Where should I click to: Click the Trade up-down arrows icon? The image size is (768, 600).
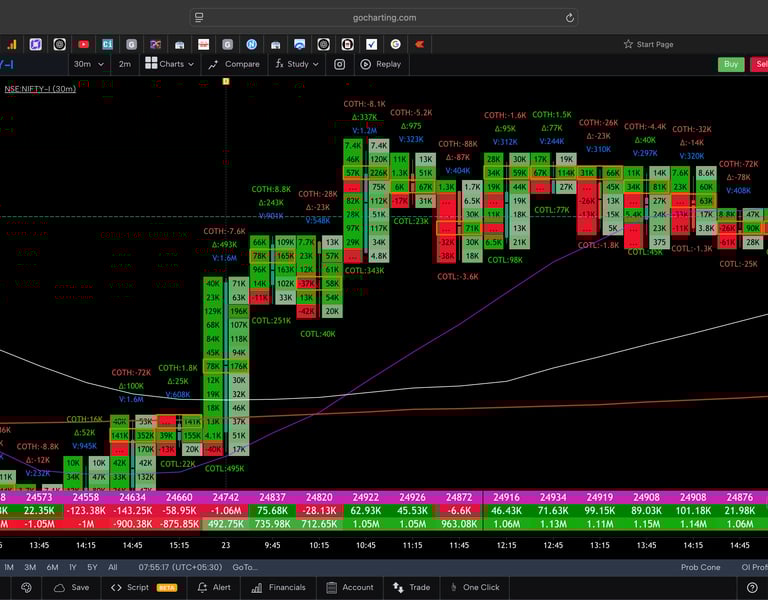click(x=398, y=587)
